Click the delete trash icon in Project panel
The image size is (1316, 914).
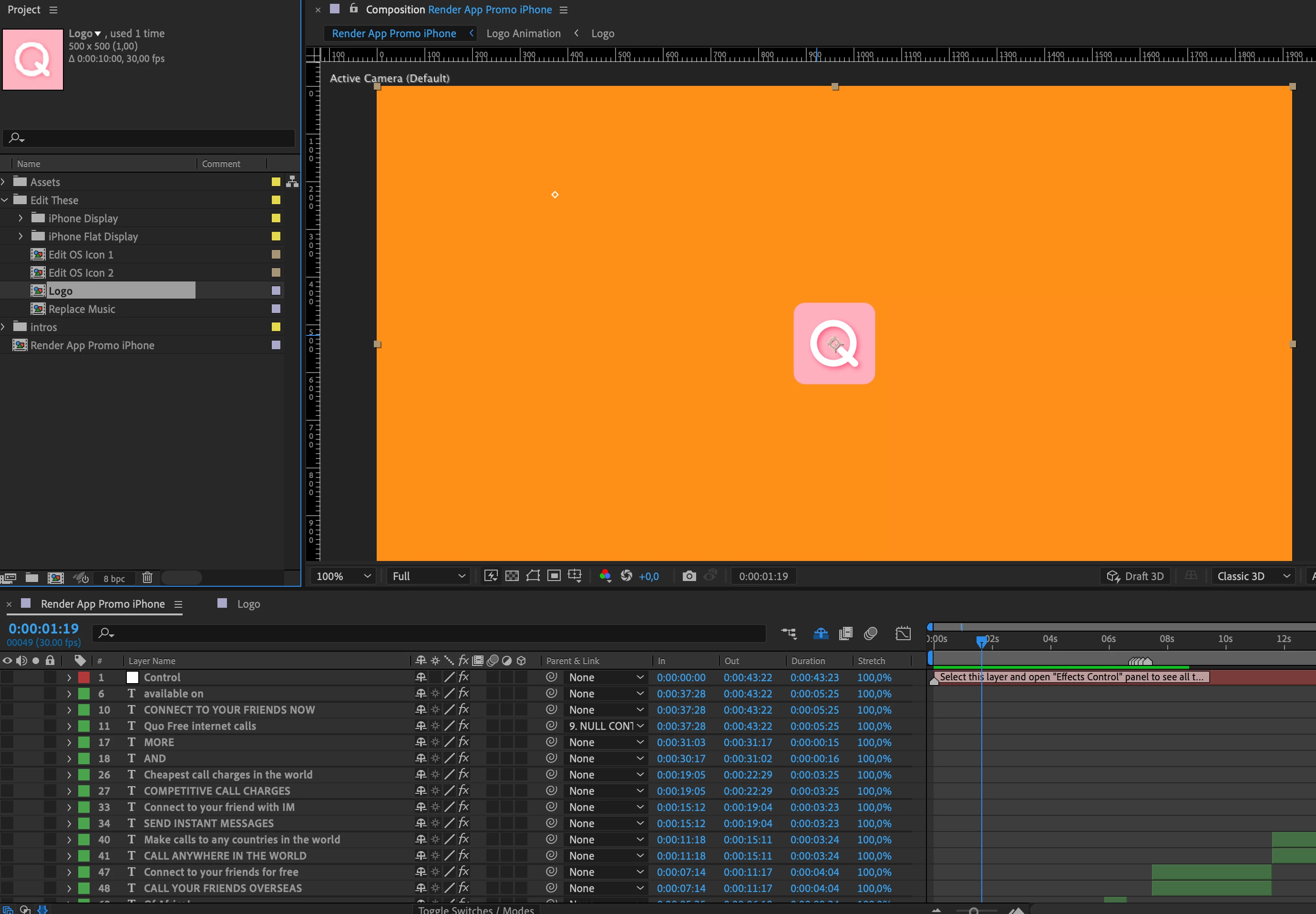coord(147,578)
